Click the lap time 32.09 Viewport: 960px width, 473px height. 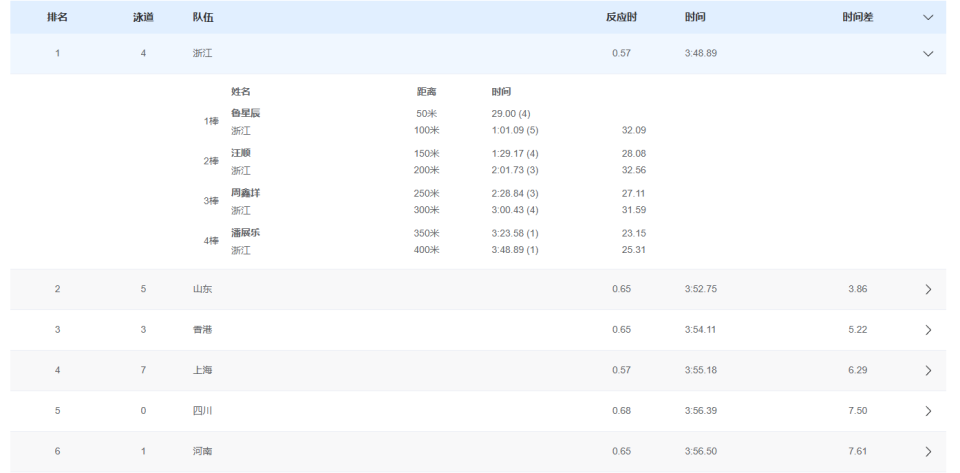point(634,130)
